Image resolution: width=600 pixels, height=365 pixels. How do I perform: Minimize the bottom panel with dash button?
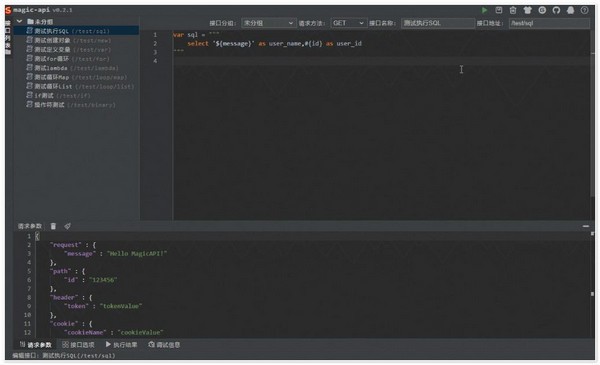coord(586,226)
